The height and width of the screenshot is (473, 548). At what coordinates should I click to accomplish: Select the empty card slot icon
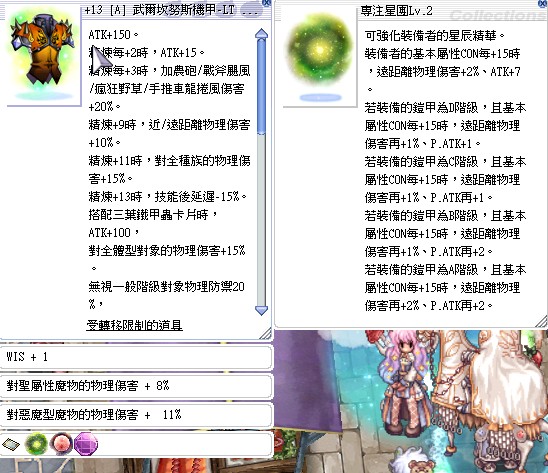pyautogui.click(x=11, y=444)
